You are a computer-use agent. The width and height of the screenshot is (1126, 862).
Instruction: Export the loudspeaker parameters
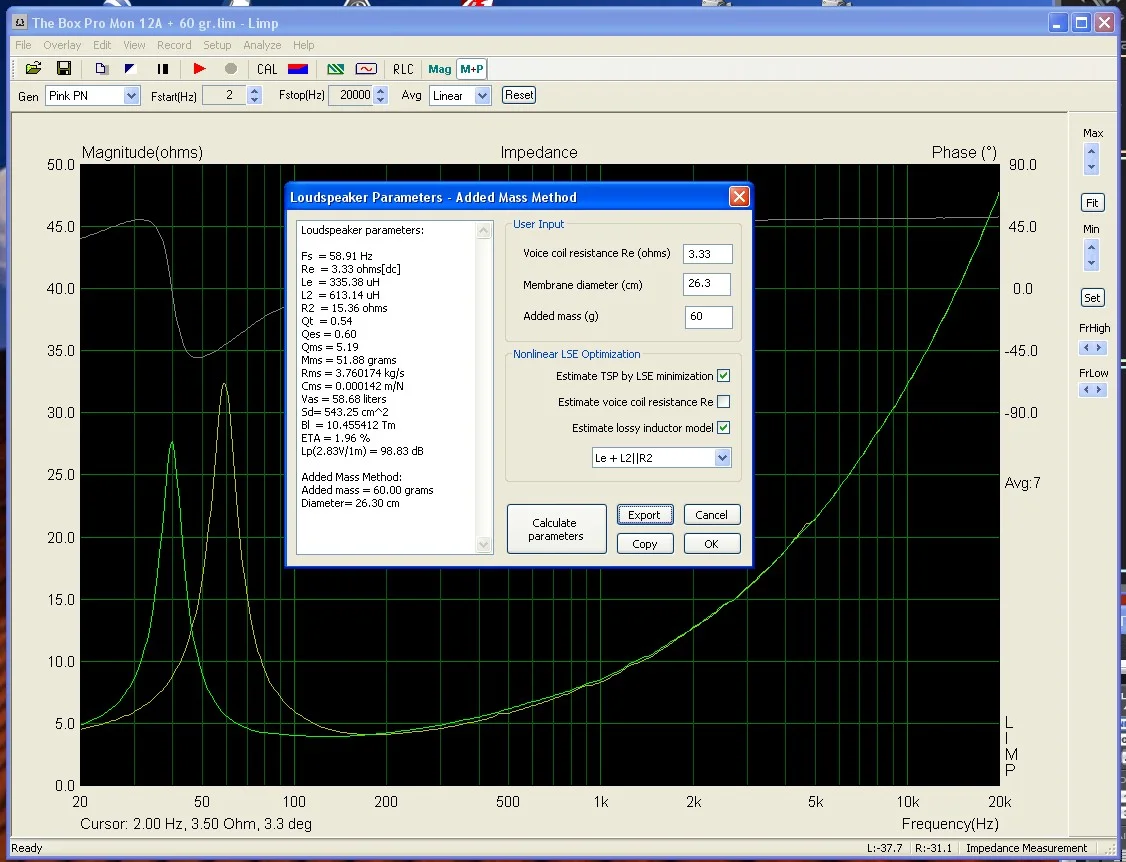click(x=645, y=514)
